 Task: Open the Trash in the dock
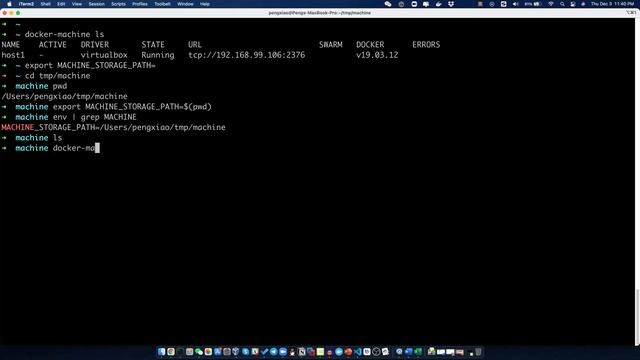478,351
